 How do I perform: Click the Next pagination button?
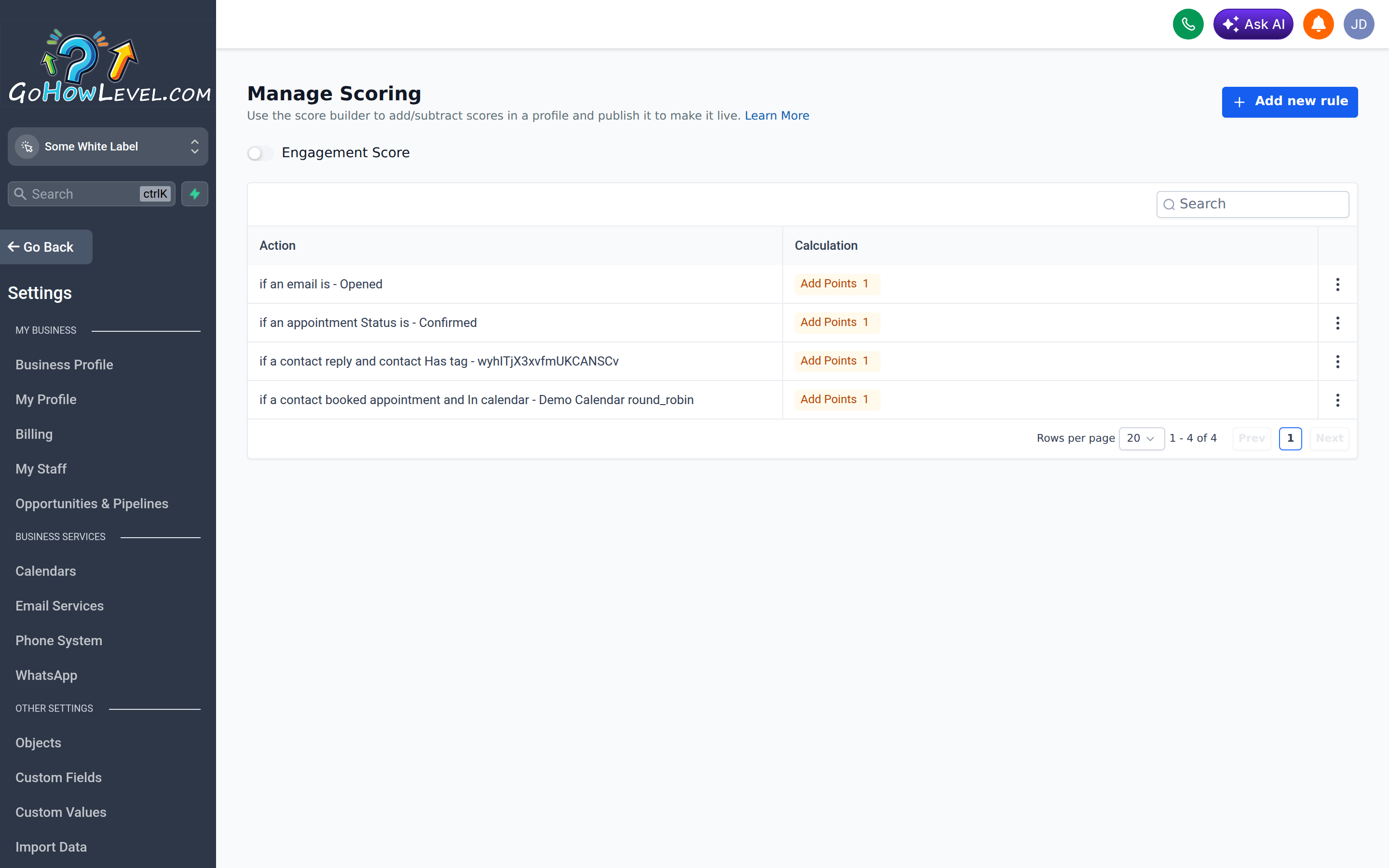coord(1329,439)
